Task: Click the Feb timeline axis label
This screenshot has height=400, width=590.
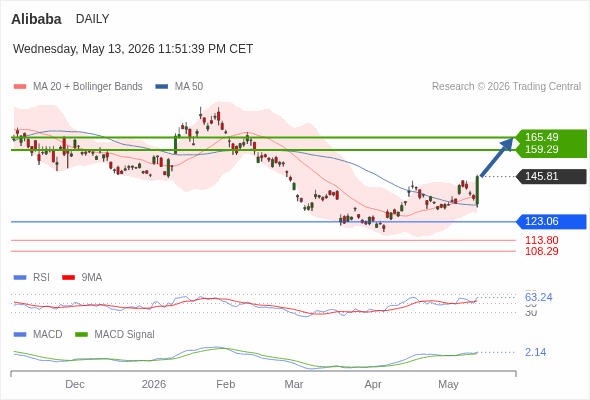Action: (225, 384)
